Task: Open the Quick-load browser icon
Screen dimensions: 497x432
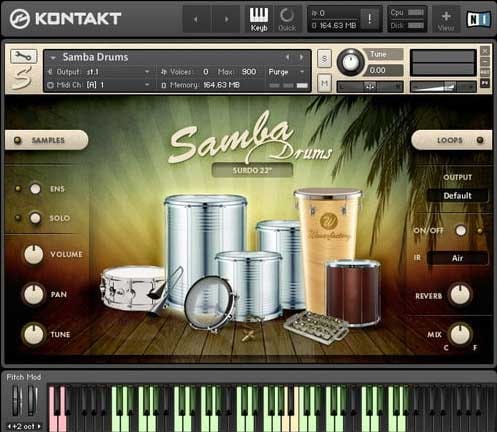Action: tap(287, 19)
